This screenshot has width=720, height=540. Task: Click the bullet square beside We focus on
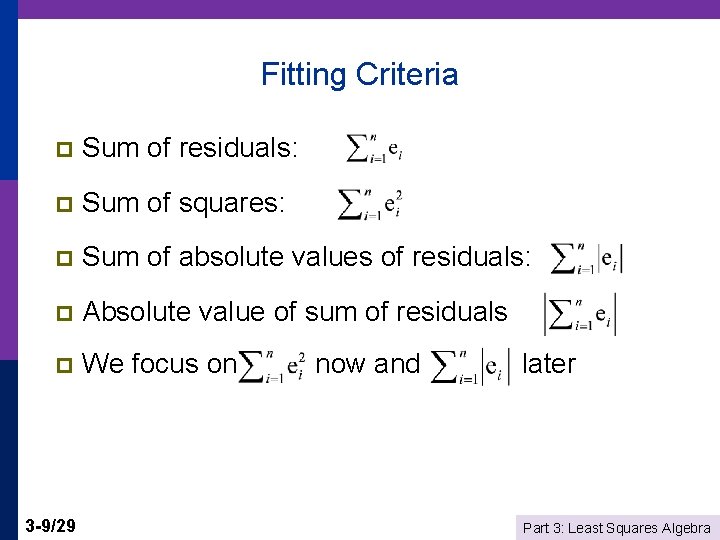click(64, 366)
